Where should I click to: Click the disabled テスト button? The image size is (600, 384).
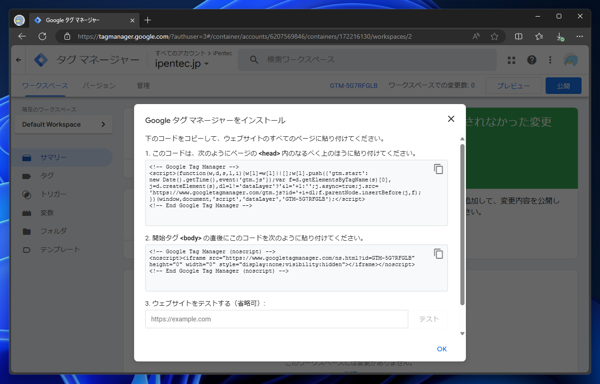[x=429, y=319]
